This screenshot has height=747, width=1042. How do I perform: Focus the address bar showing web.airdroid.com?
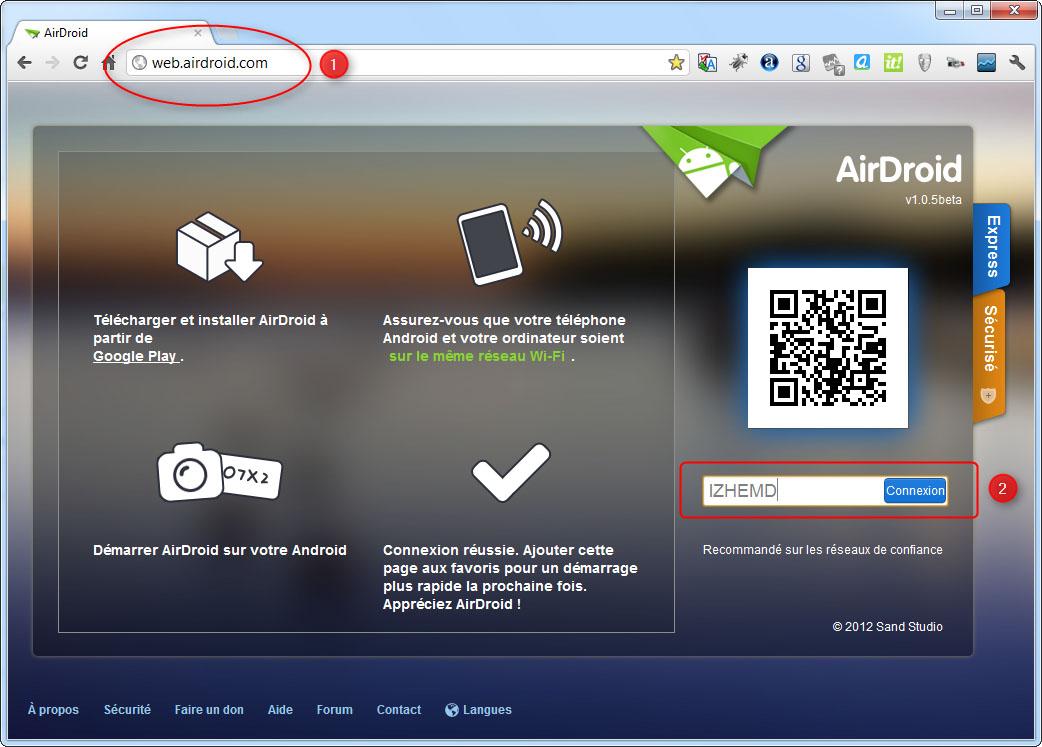click(x=407, y=62)
